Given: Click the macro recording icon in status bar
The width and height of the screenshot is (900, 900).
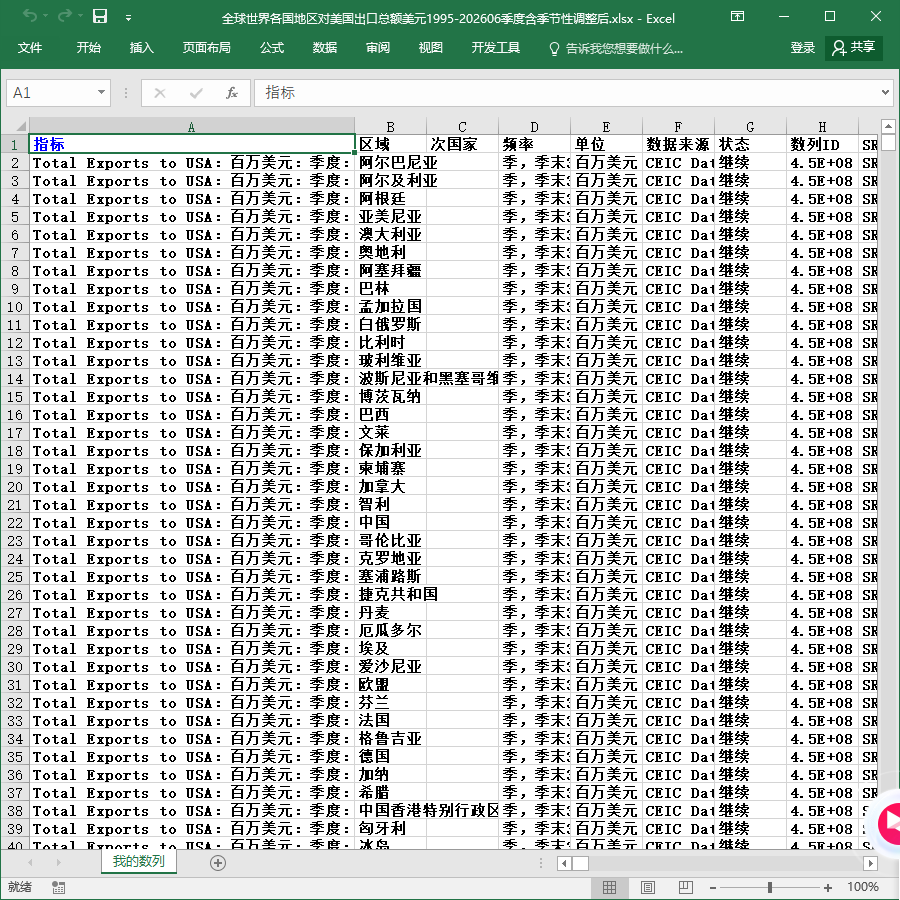Looking at the screenshot, I should (58, 887).
